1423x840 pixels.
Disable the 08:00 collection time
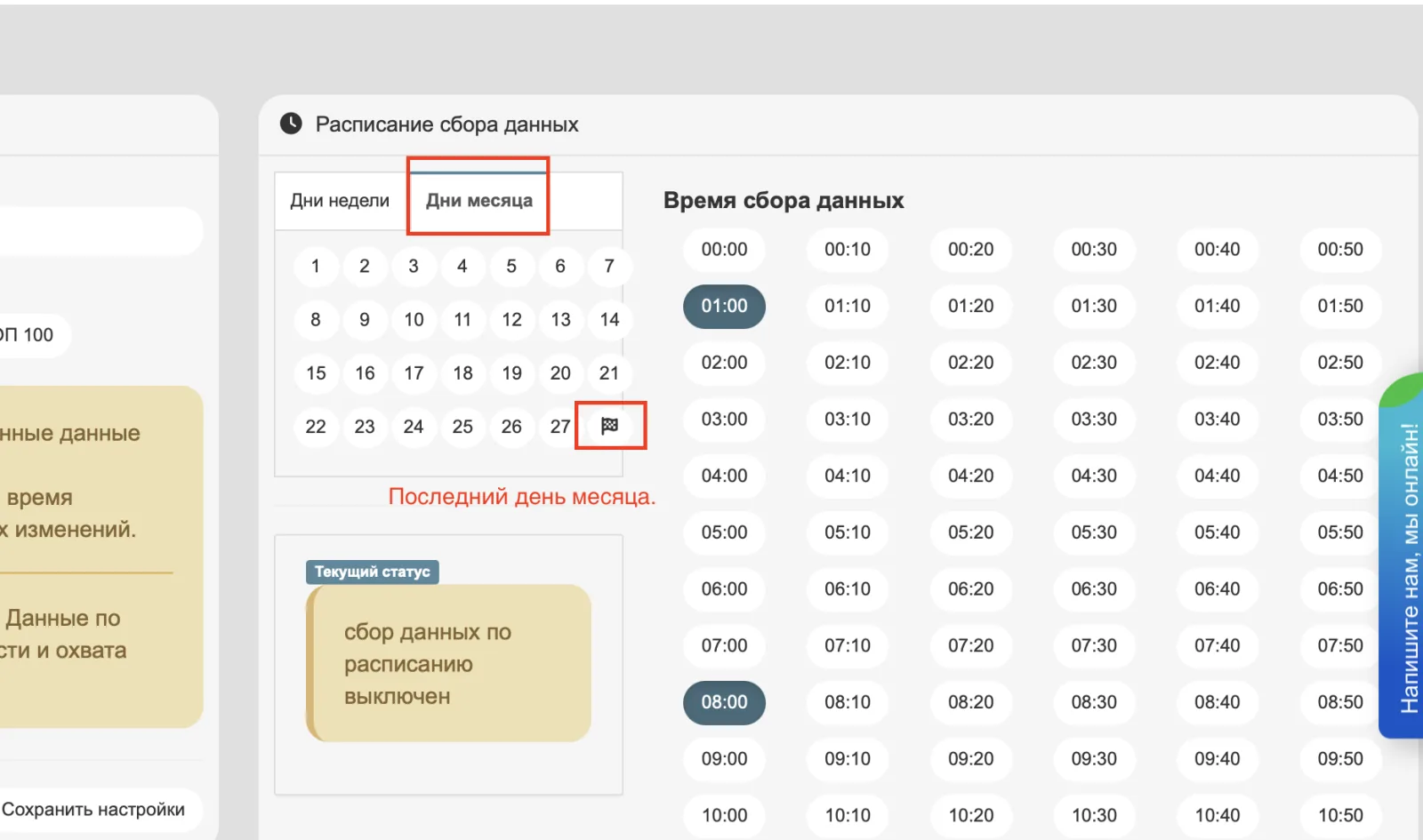pyautogui.click(x=724, y=703)
